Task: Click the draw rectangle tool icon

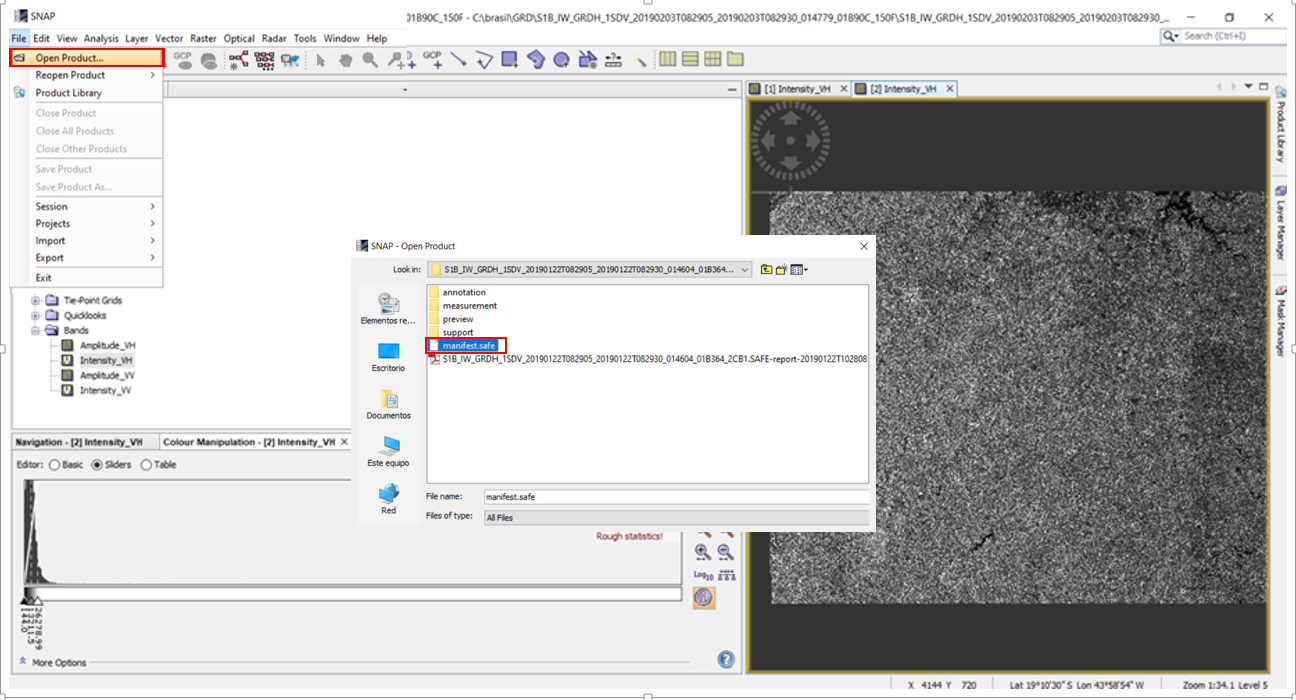Action: coord(509,60)
